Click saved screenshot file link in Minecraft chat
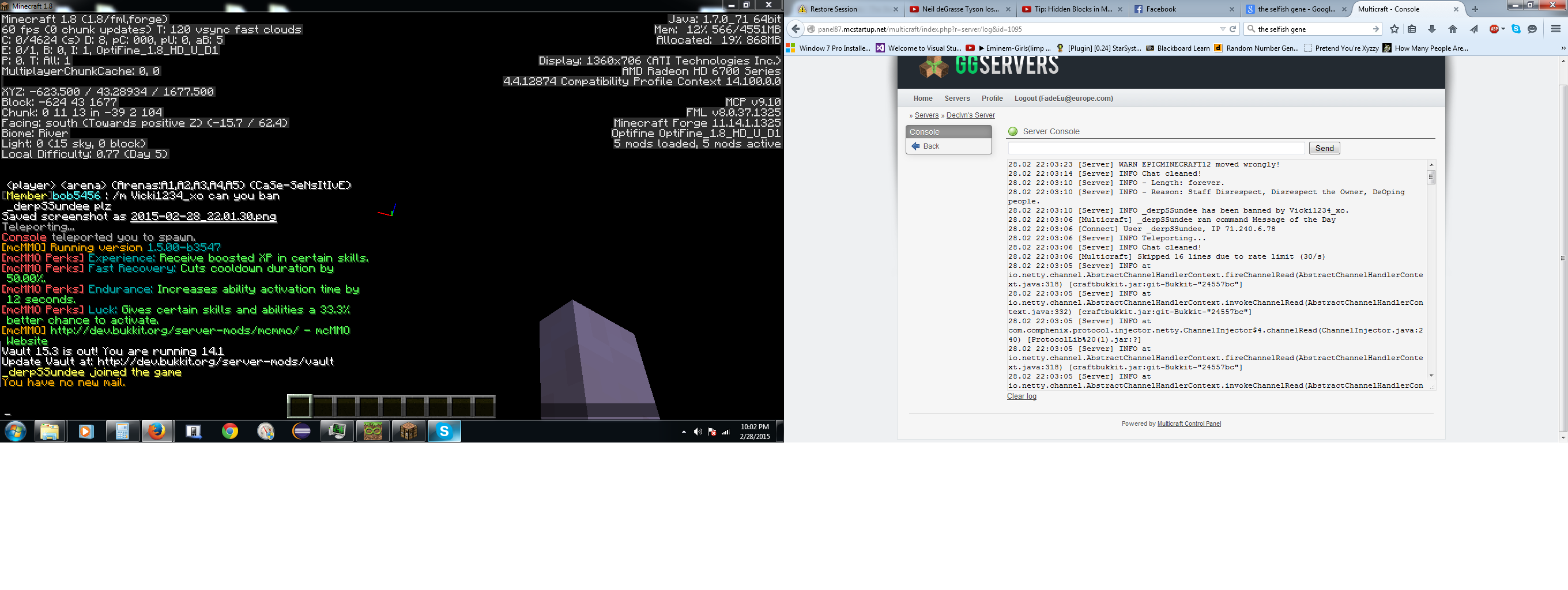 coord(203,217)
